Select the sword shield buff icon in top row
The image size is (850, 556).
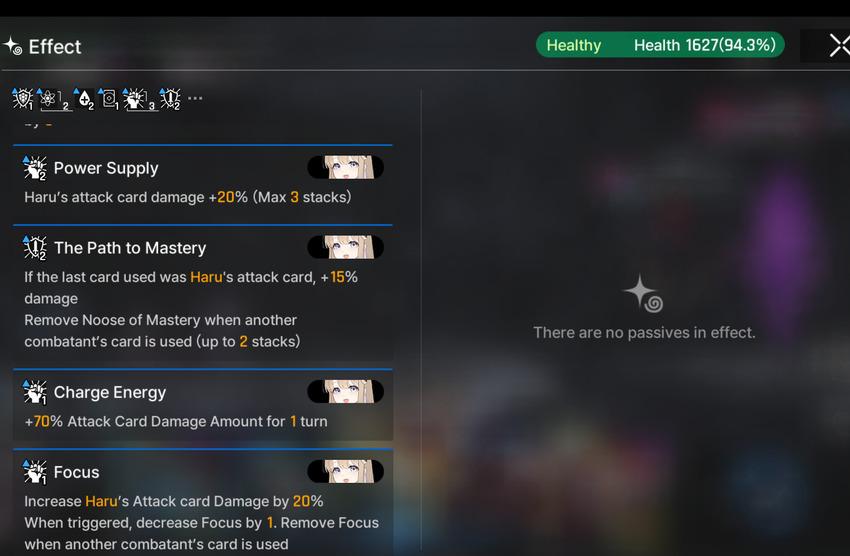pos(170,99)
